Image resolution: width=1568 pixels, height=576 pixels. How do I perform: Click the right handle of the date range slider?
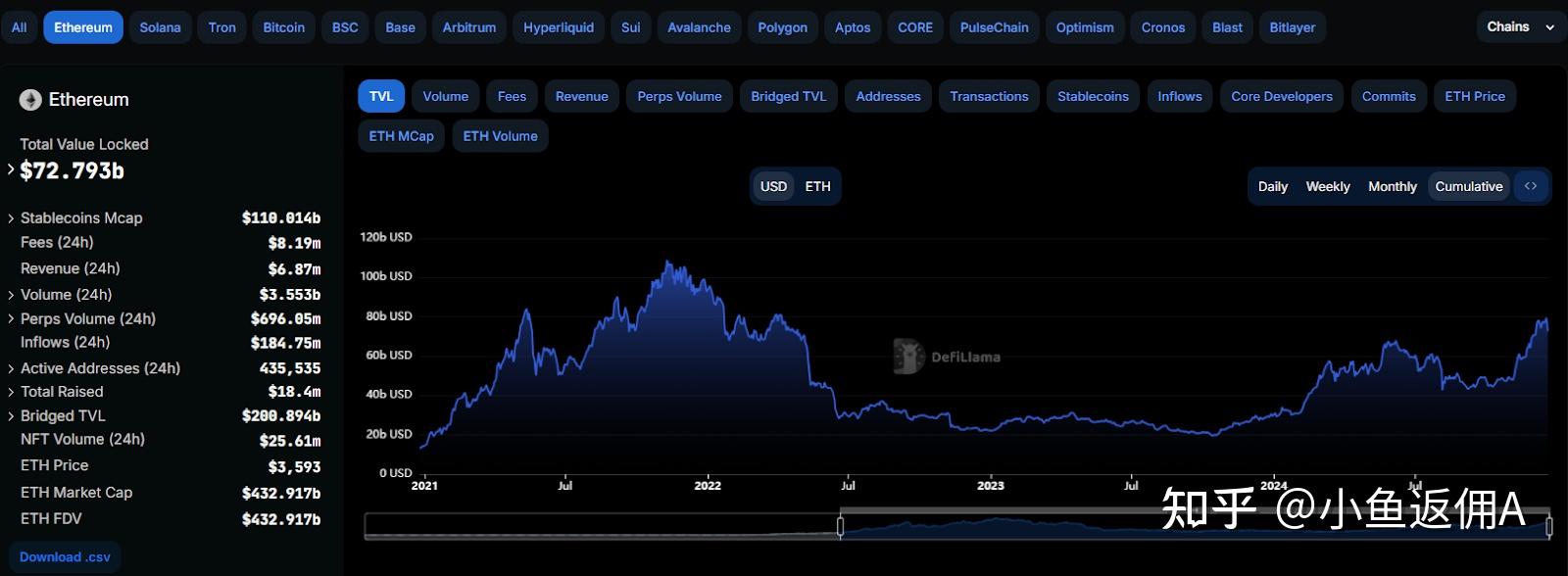coord(1549,527)
